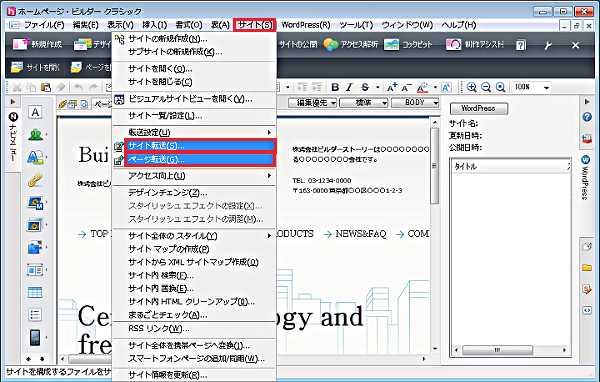Click the blue help icon in the right strip

(587, 117)
